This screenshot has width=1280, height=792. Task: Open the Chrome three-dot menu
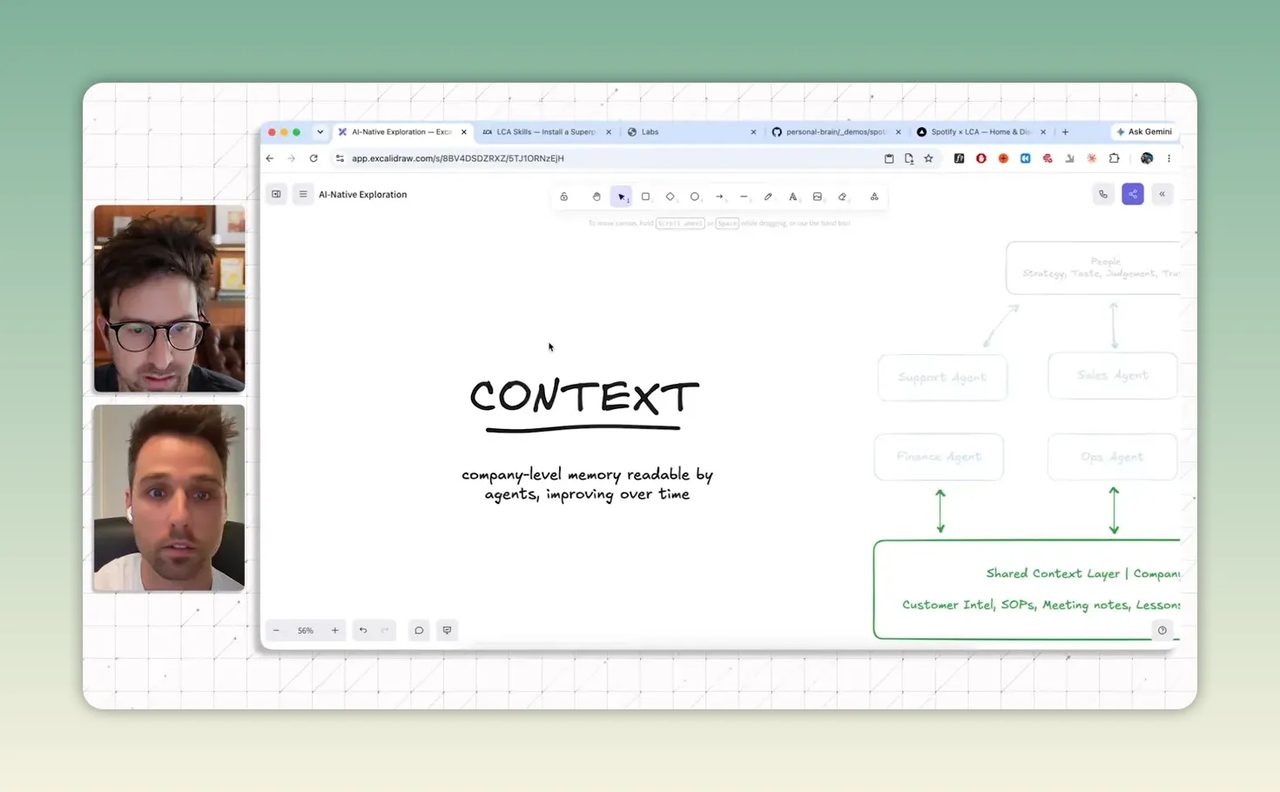pyautogui.click(x=1168, y=158)
